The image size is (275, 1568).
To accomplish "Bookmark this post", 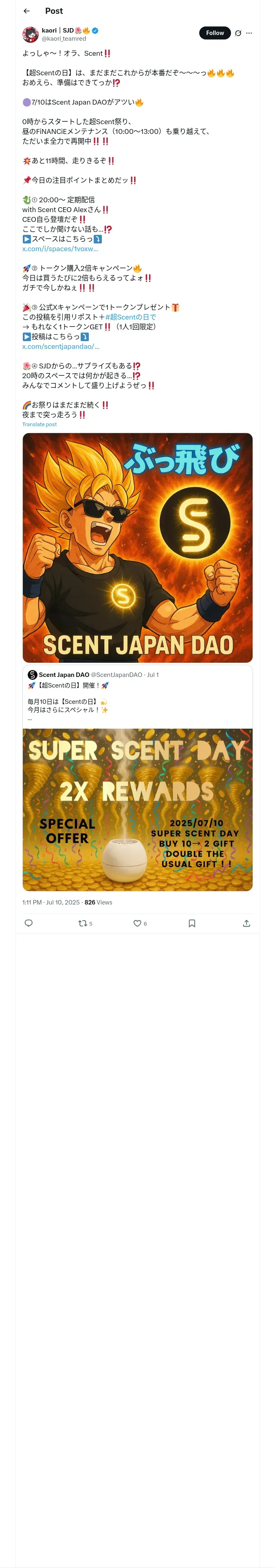I will [191, 923].
